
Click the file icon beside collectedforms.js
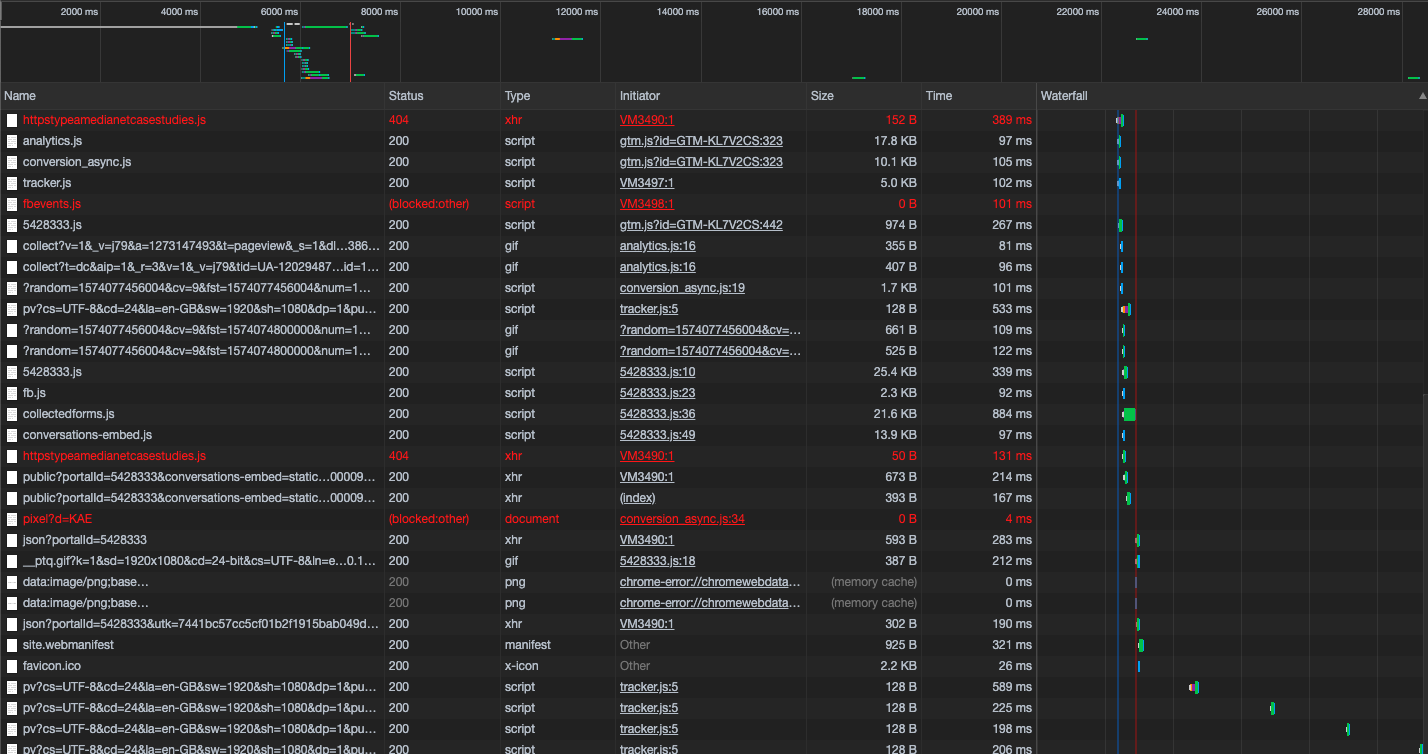tap(12, 414)
